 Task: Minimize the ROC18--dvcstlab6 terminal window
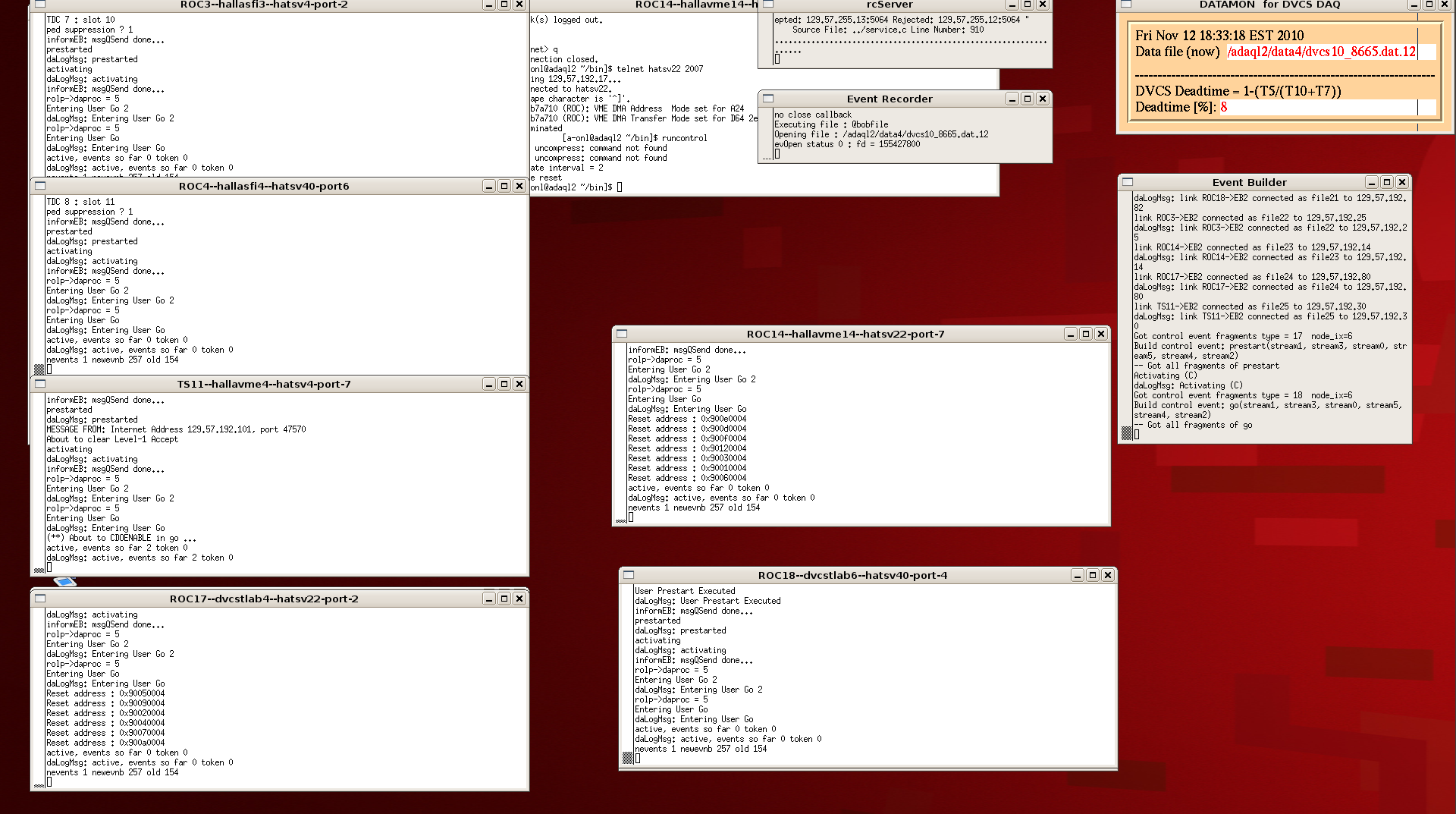[x=1078, y=575]
